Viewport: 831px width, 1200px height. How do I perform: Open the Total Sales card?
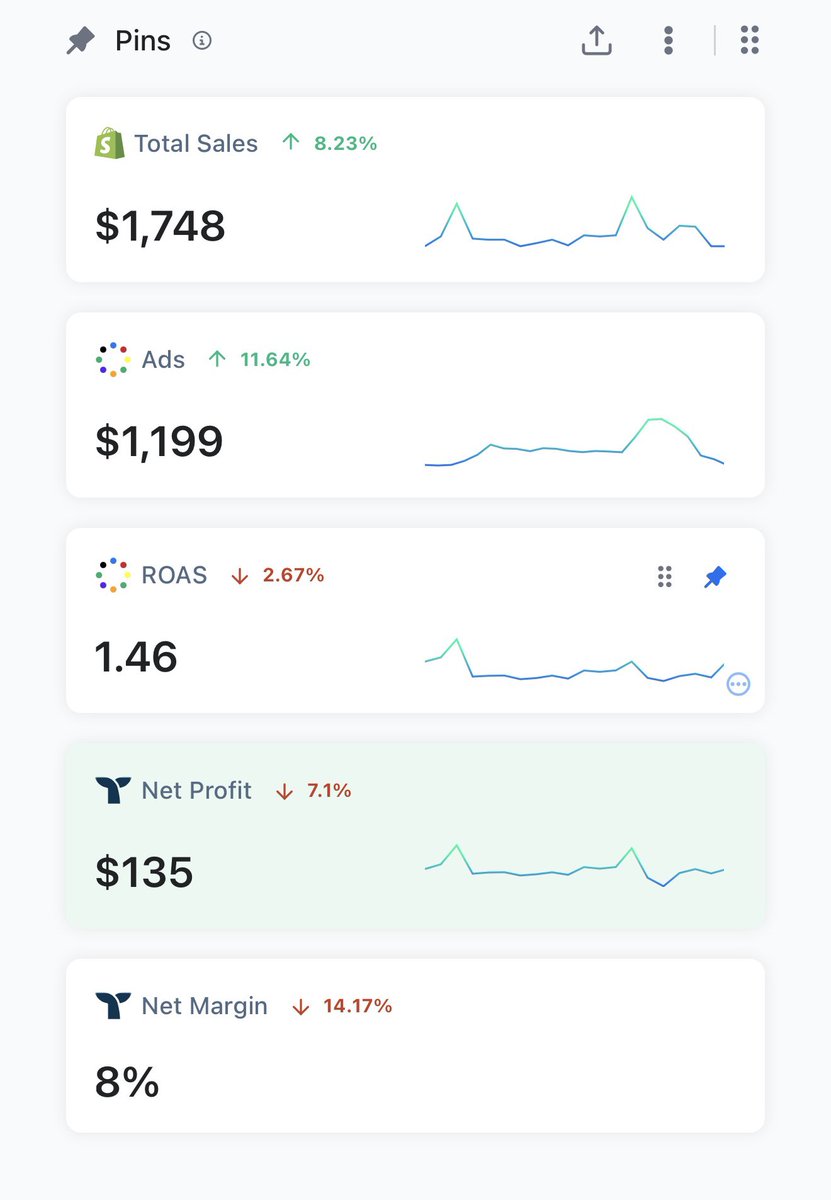click(x=415, y=189)
